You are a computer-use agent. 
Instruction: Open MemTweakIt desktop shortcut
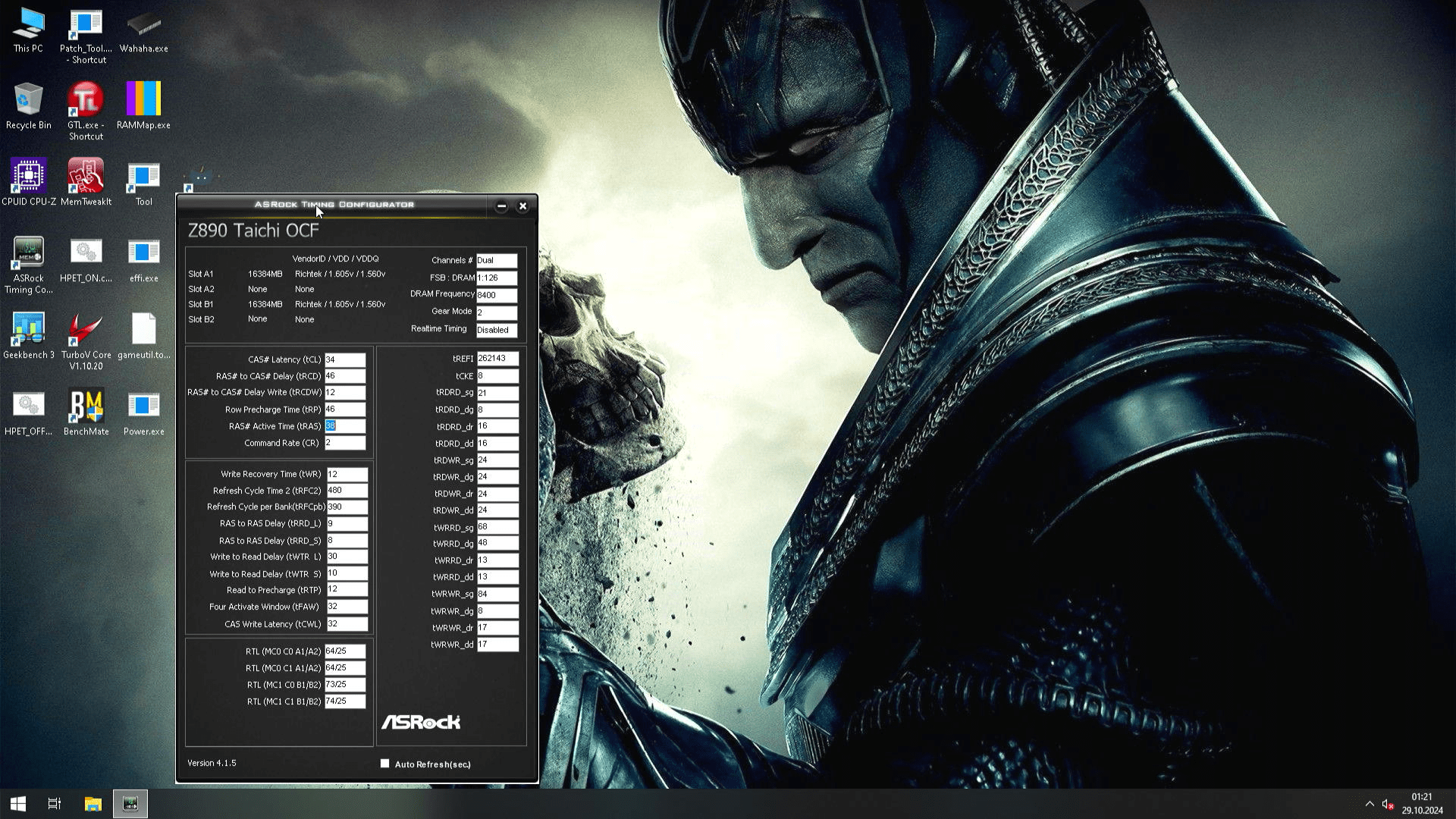coord(86,177)
